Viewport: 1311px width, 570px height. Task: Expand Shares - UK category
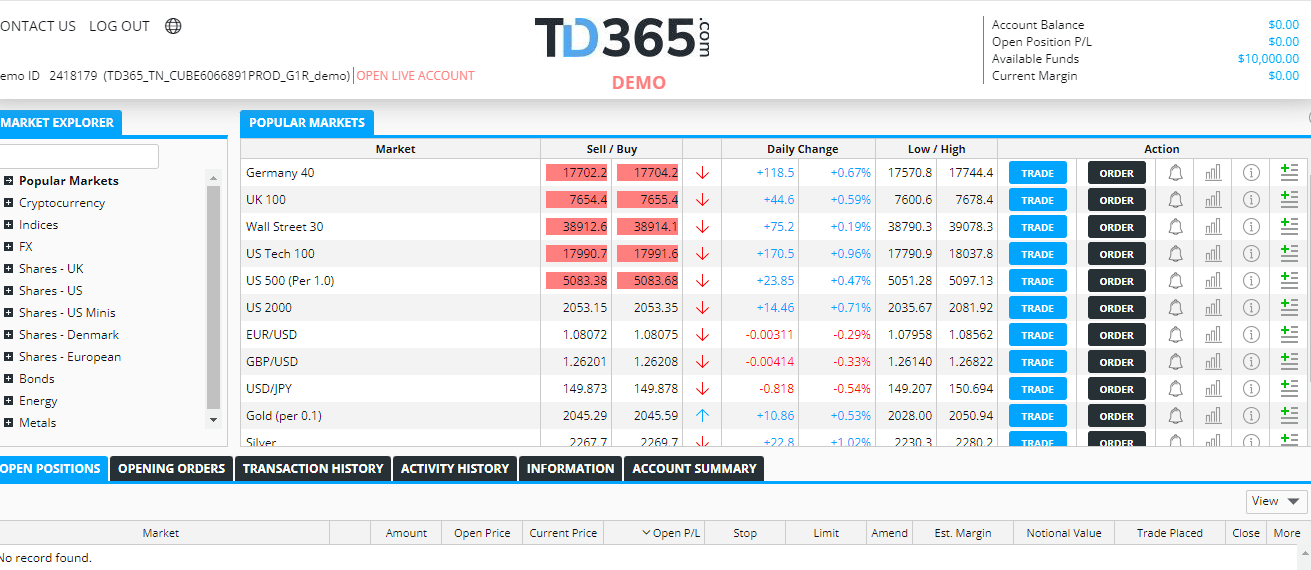pyautogui.click(x=8, y=269)
